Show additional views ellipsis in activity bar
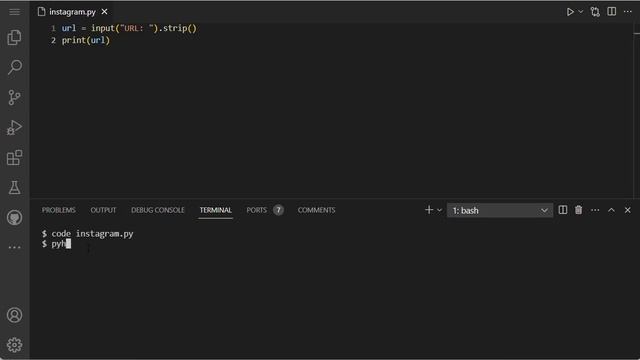The height and width of the screenshot is (360, 640). pyautogui.click(x=14, y=247)
